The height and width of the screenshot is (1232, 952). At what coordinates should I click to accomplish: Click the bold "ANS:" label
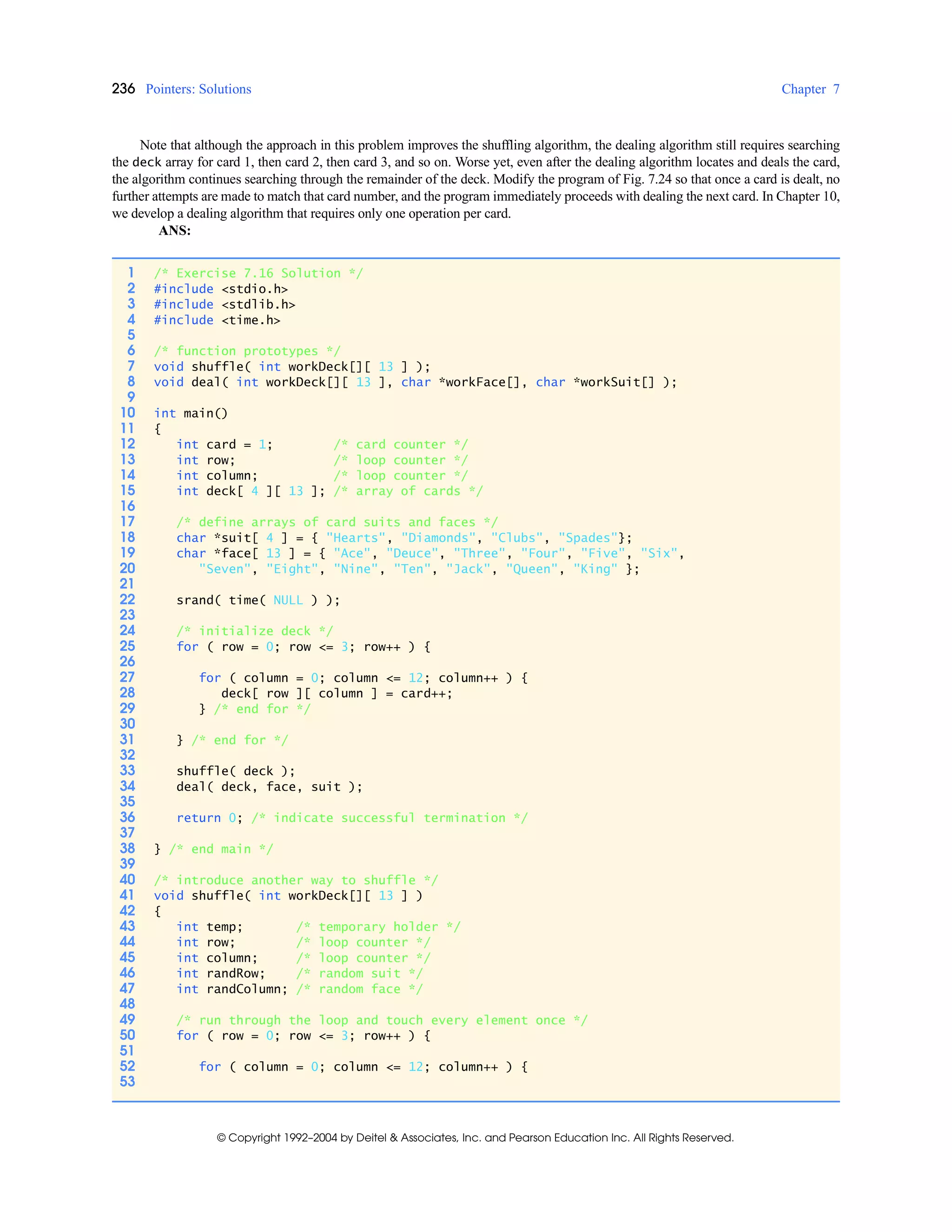(x=174, y=230)
